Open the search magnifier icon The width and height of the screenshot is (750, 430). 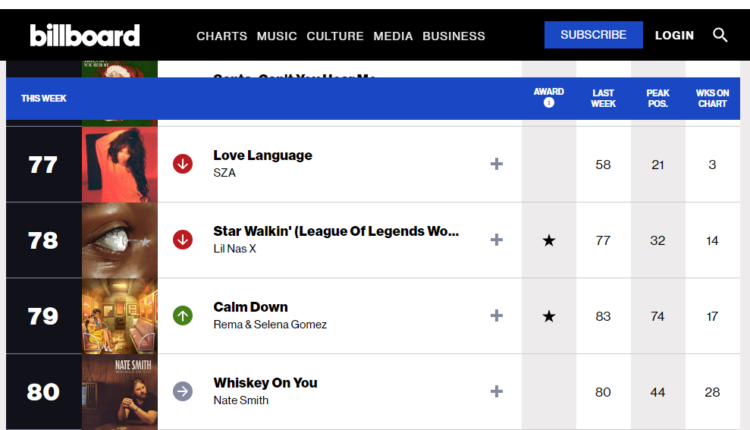tap(720, 35)
